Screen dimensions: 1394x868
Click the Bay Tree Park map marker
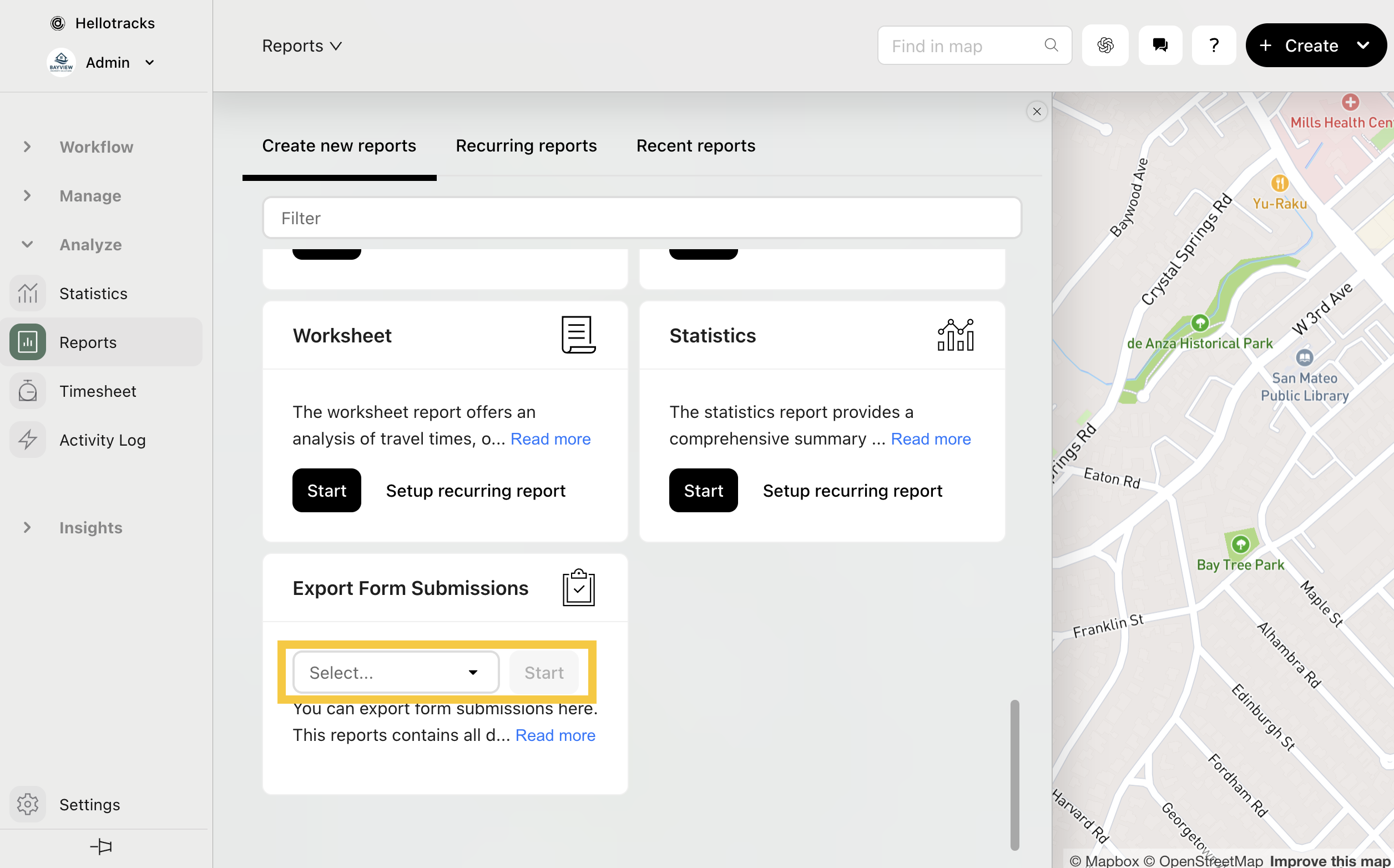1240,544
